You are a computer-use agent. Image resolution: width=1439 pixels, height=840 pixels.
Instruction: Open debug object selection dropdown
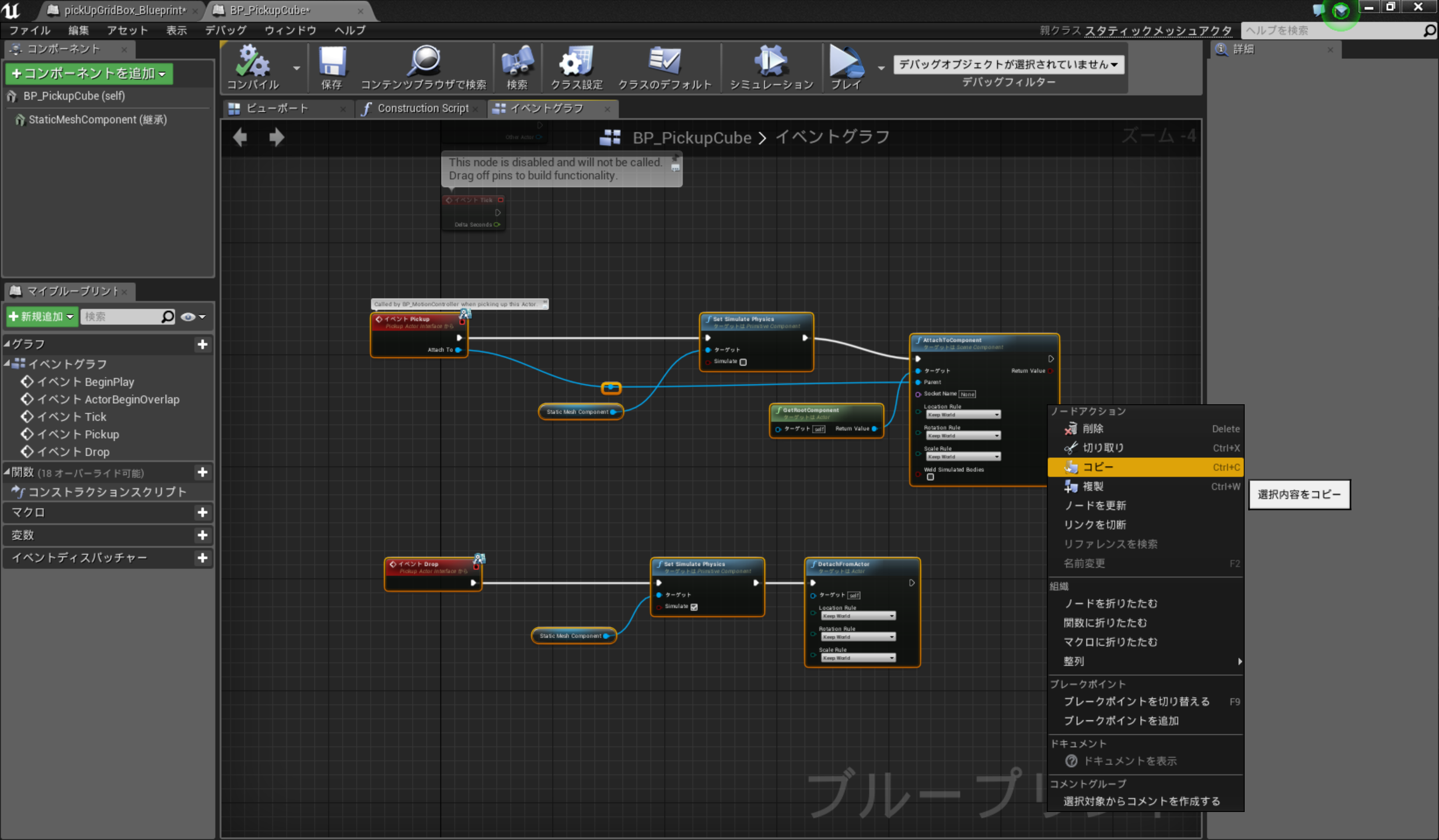pyautogui.click(x=1008, y=64)
